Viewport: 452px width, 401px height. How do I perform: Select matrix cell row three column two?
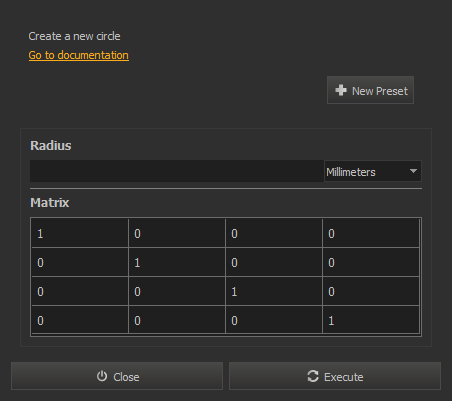point(177,291)
